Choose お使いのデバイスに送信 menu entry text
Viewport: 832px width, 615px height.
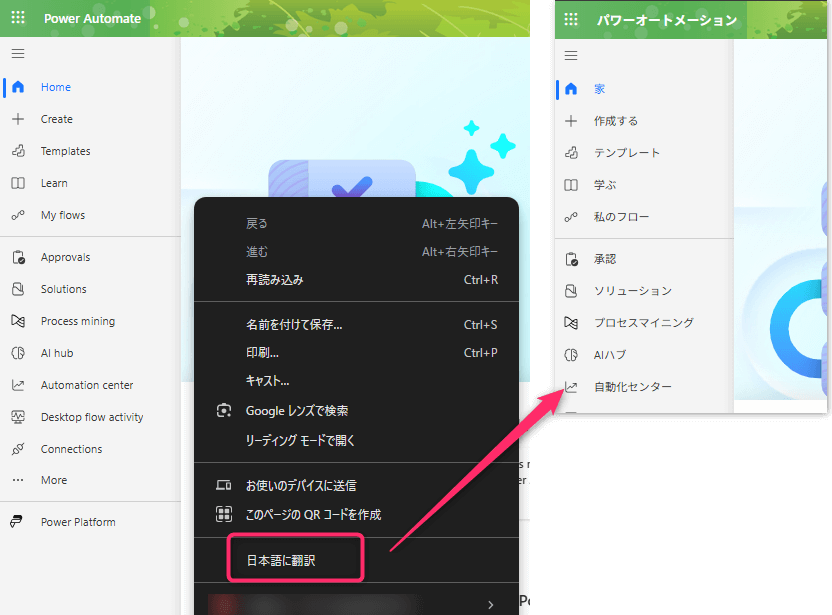click(301, 486)
